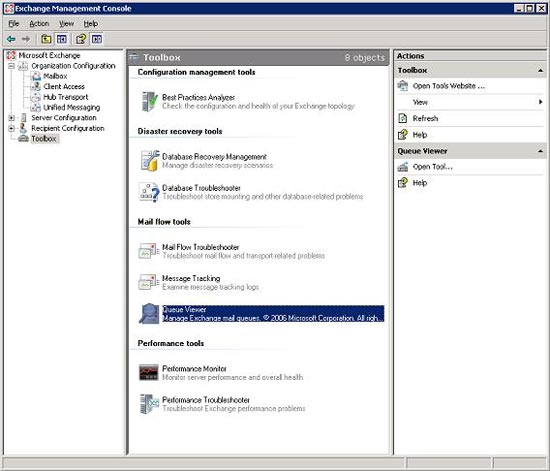
Task: Select Message Tracking entry text
Action: 191,278
